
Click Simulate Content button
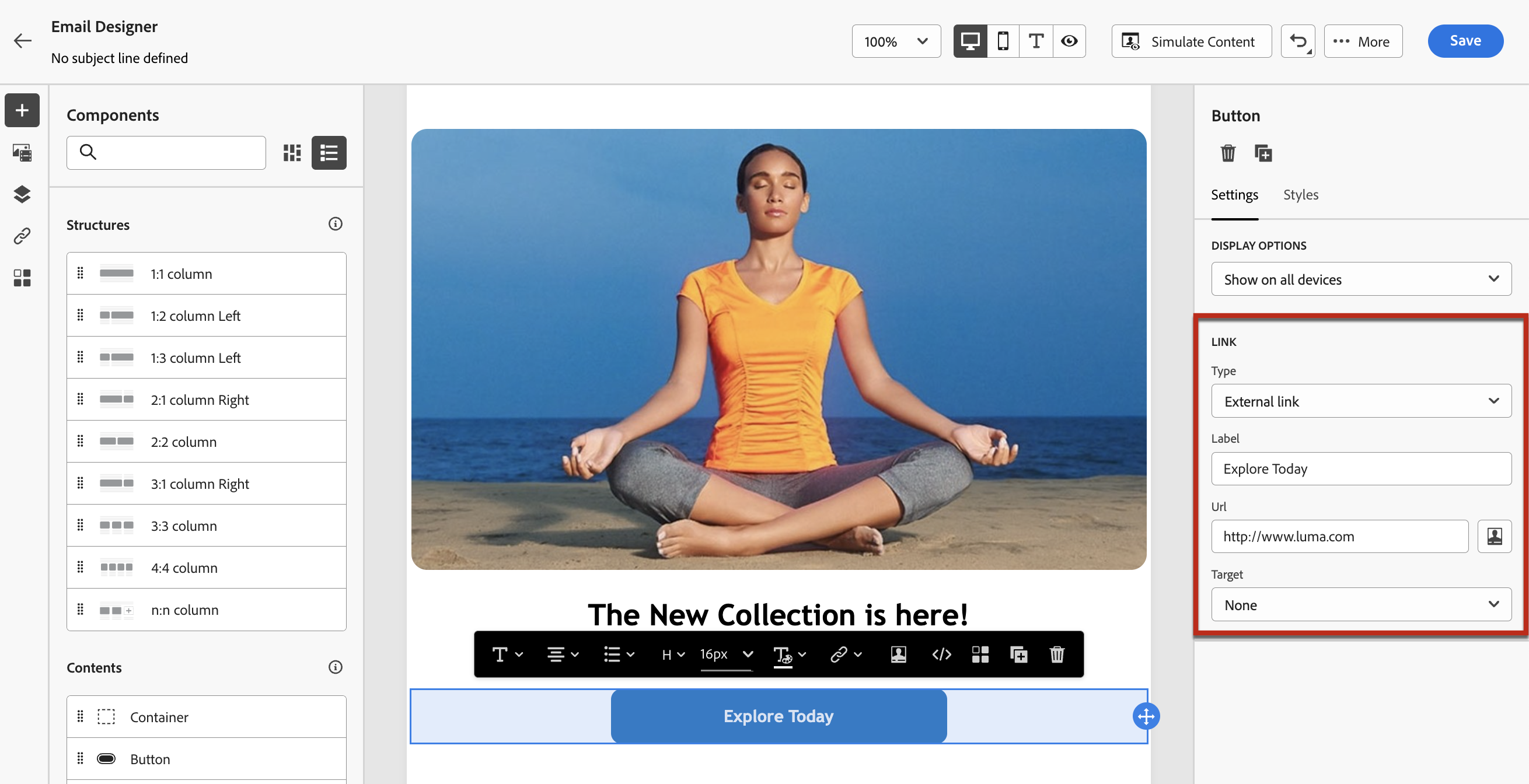click(1191, 41)
